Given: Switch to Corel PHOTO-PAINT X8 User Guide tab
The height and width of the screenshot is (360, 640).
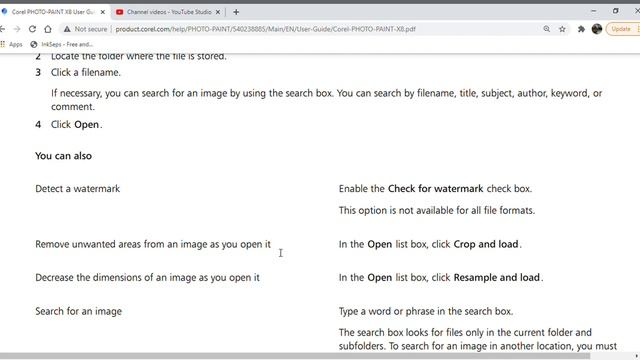Looking at the screenshot, I should (53, 12).
